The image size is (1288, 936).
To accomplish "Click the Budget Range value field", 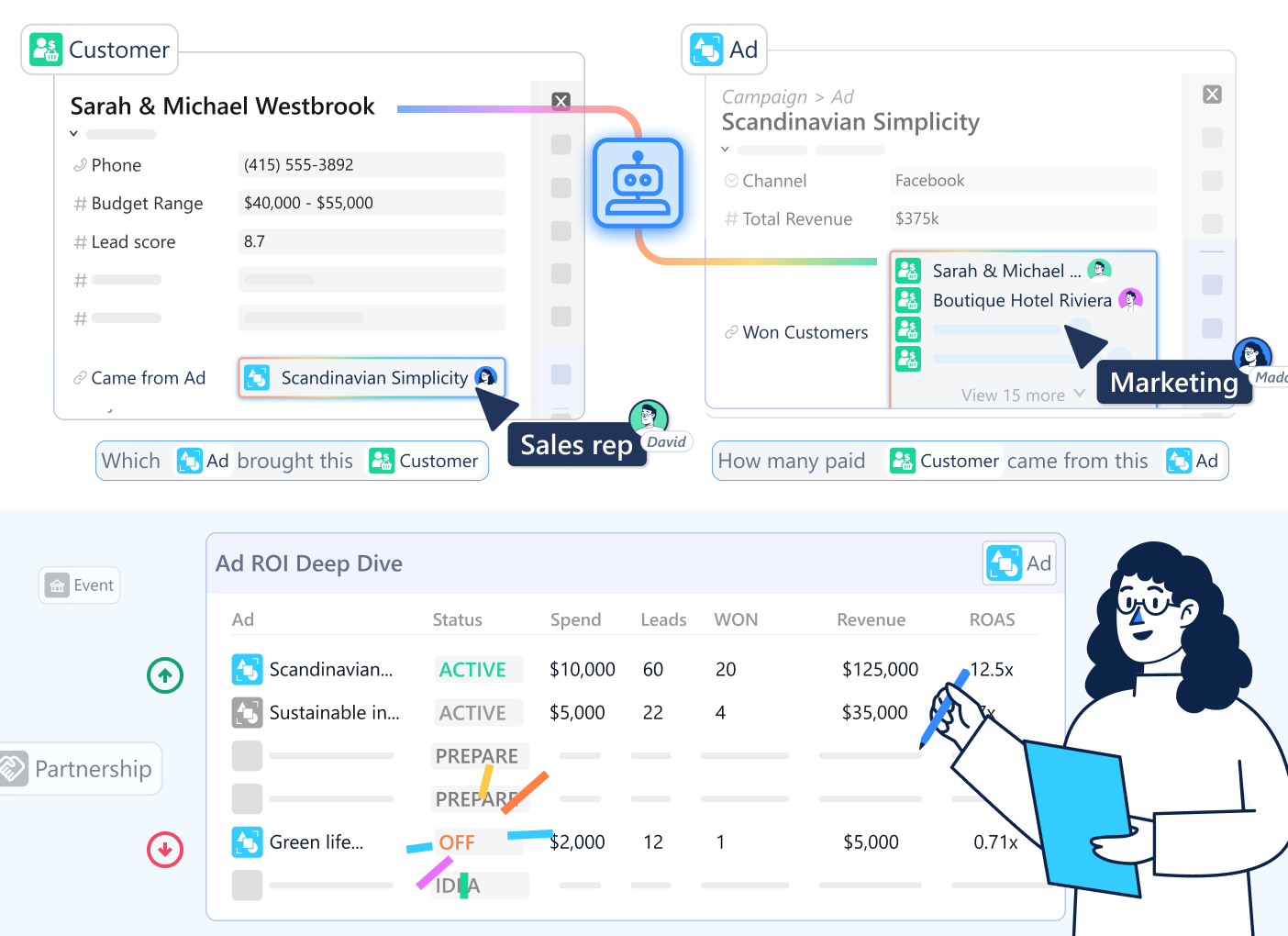I will (372, 203).
